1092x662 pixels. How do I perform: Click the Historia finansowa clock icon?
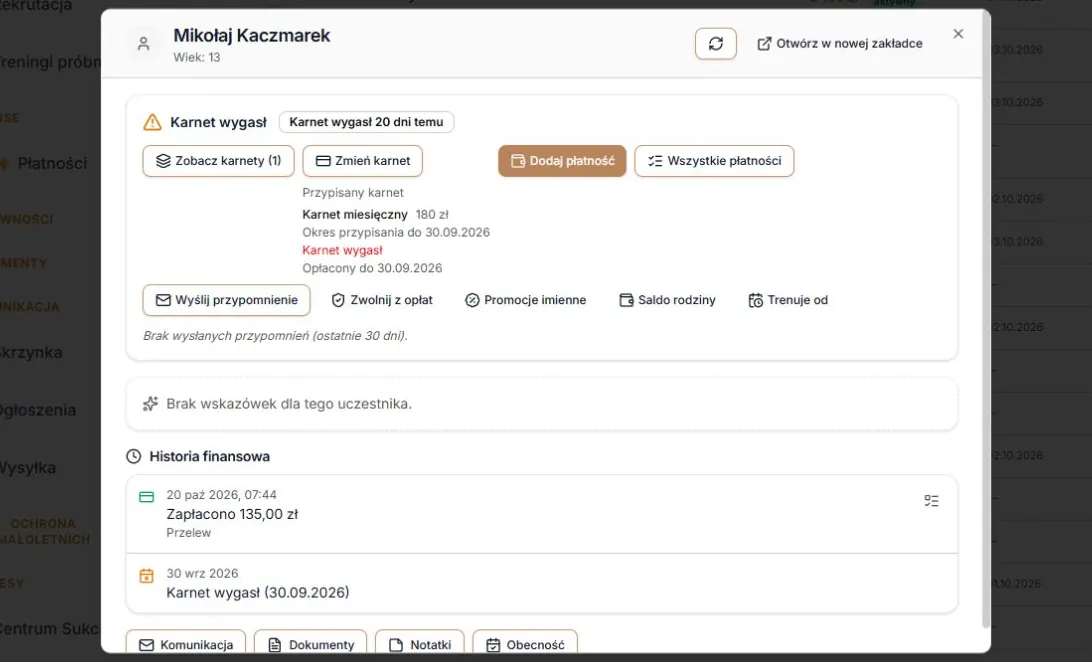(x=134, y=457)
